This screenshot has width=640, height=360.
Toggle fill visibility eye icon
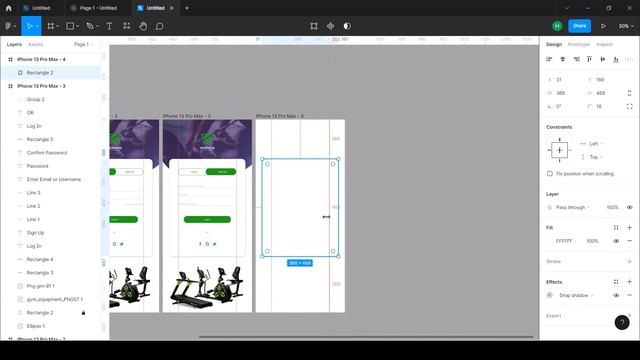click(x=616, y=241)
